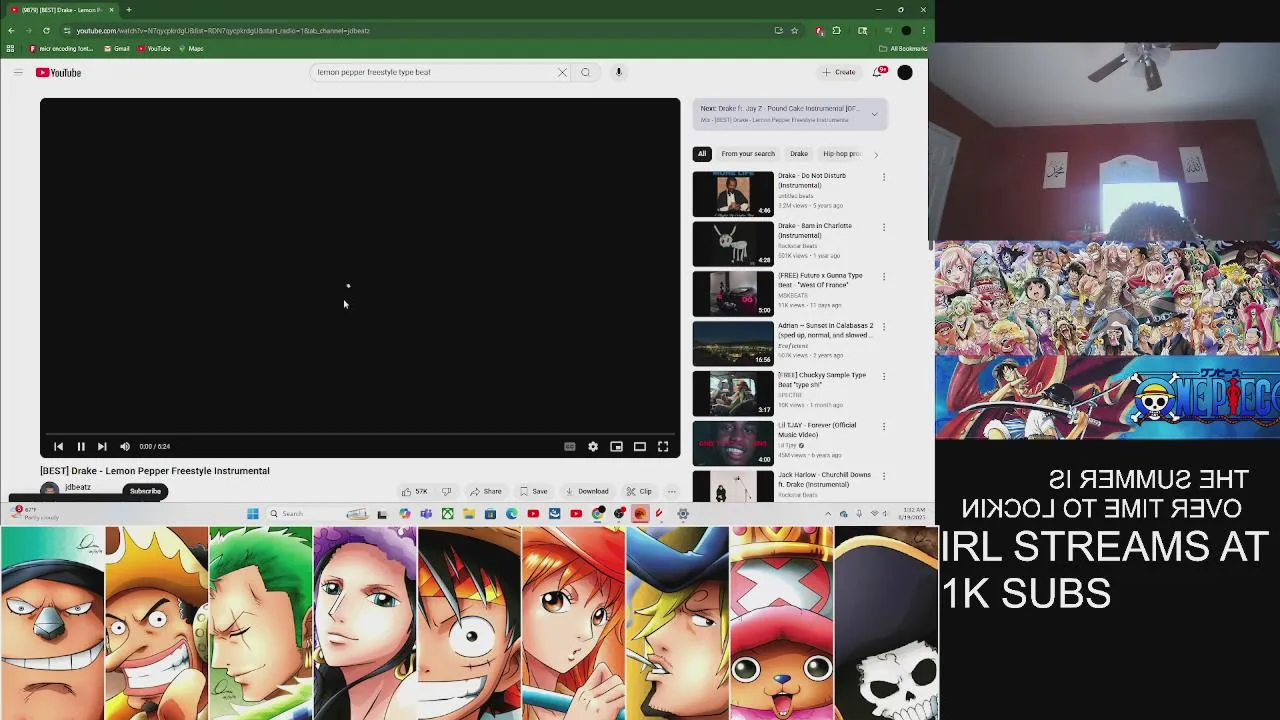Open Future x Gunna Type Beat thumbnail
1280x720 pixels.
tap(733, 294)
